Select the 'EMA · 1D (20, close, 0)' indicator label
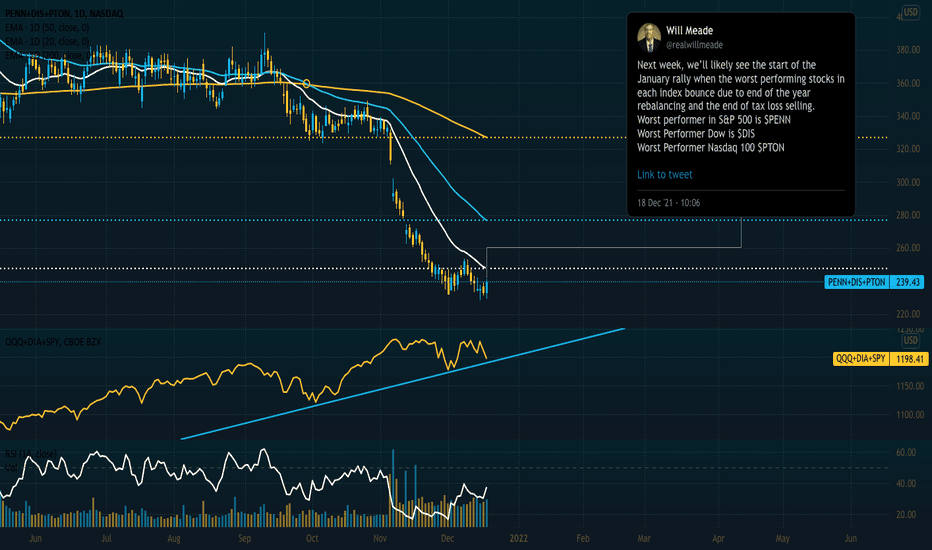932x550 pixels. 48,41
